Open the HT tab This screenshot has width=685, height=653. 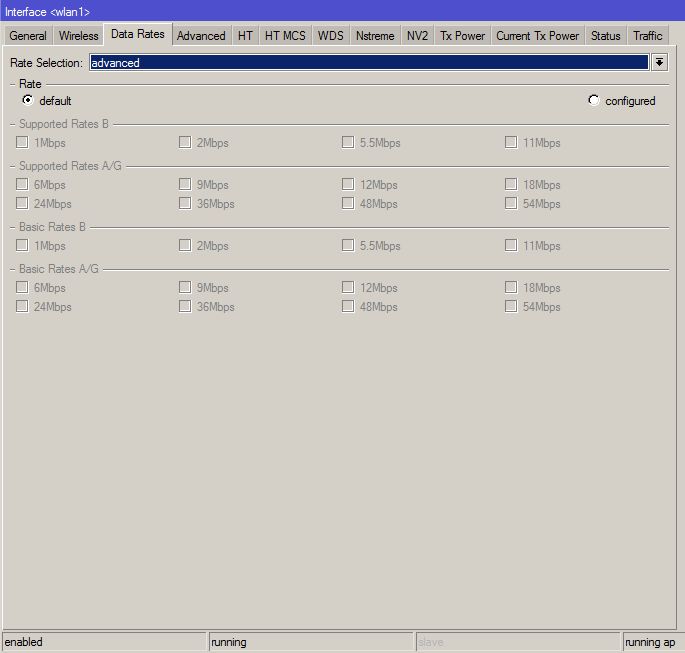point(245,36)
